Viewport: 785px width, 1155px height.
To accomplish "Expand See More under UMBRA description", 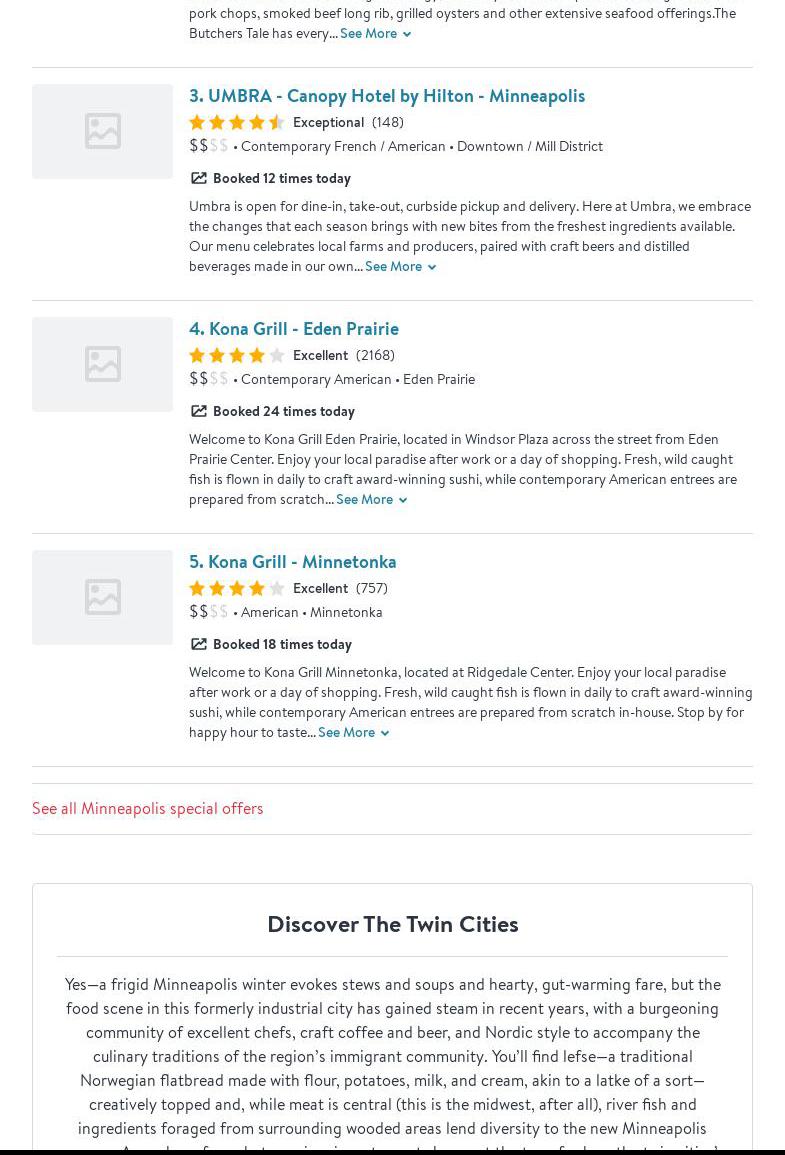I will click(x=400, y=267).
